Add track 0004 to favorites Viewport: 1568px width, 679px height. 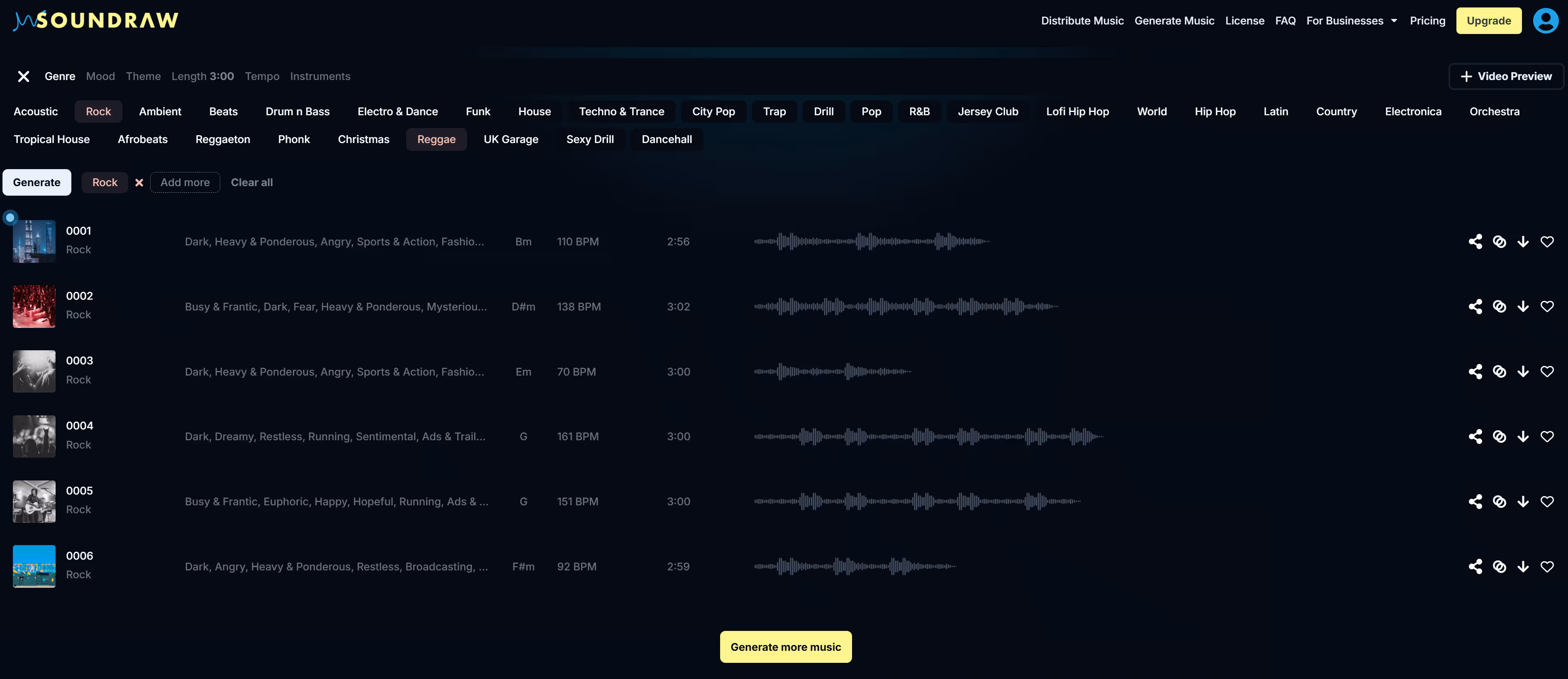(1547, 437)
